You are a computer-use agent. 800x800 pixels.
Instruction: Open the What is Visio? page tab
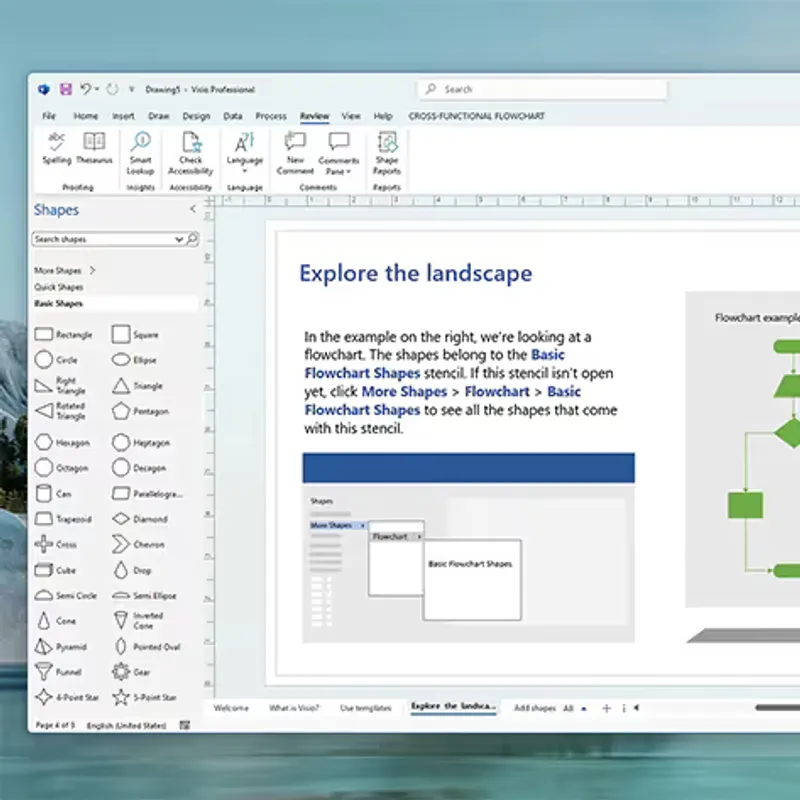(294, 708)
